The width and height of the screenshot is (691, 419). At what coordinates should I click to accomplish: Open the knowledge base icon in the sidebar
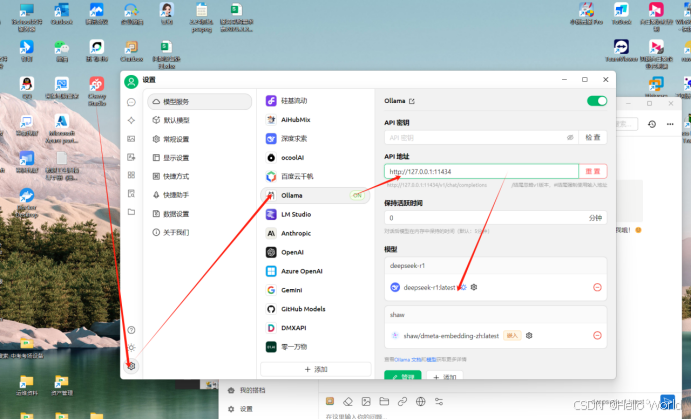tap(131, 193)
